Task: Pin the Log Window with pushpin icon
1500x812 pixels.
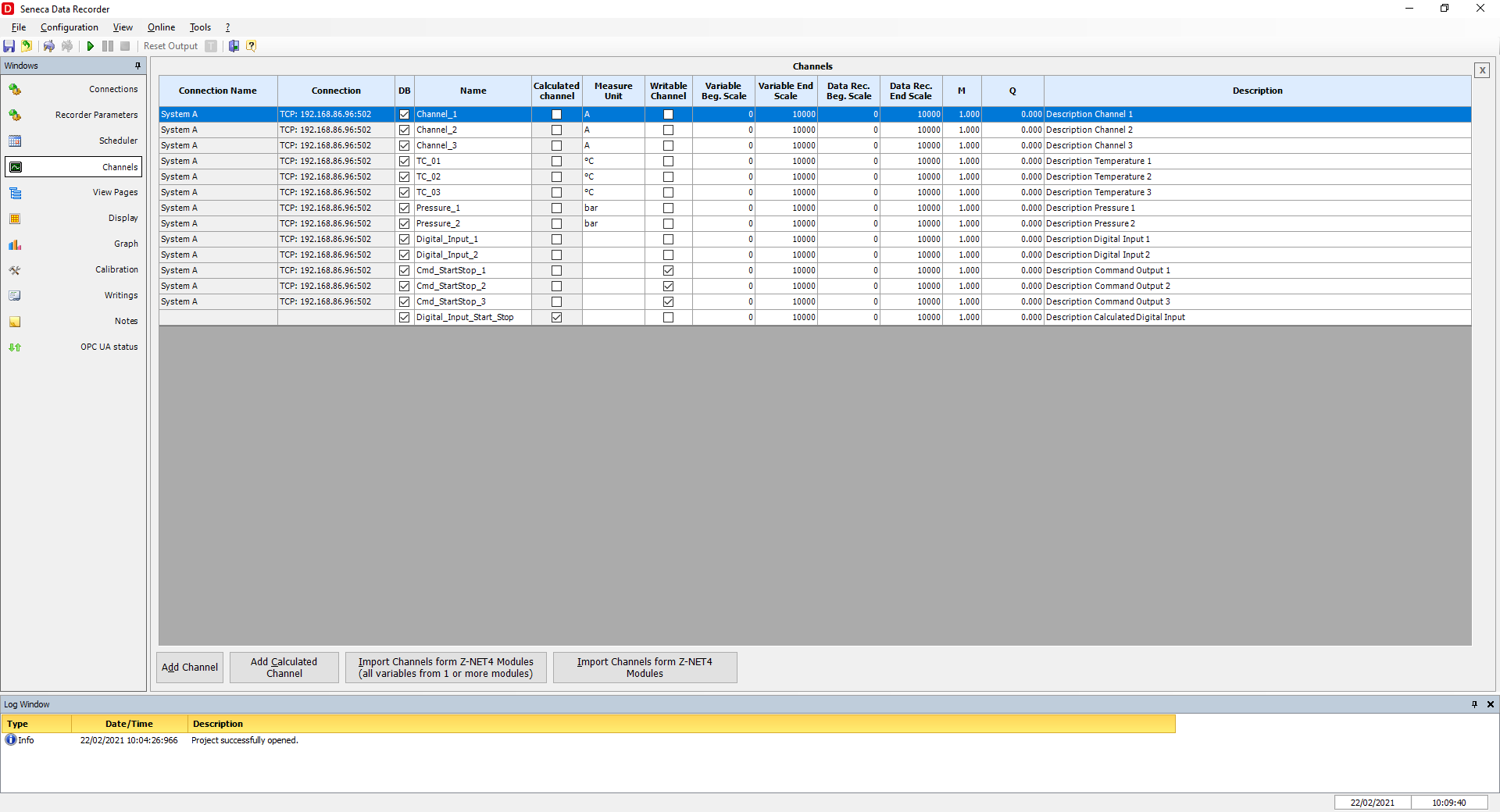Action: pos(1474,704)
